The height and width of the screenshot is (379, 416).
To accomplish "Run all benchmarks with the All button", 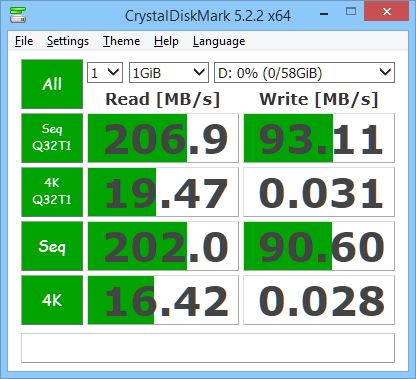I will 52,84.
